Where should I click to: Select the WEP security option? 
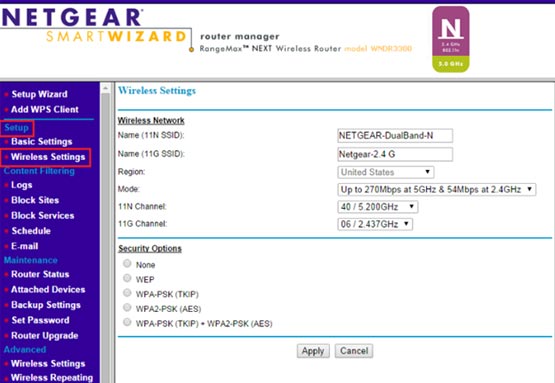[x=127, y=278]
